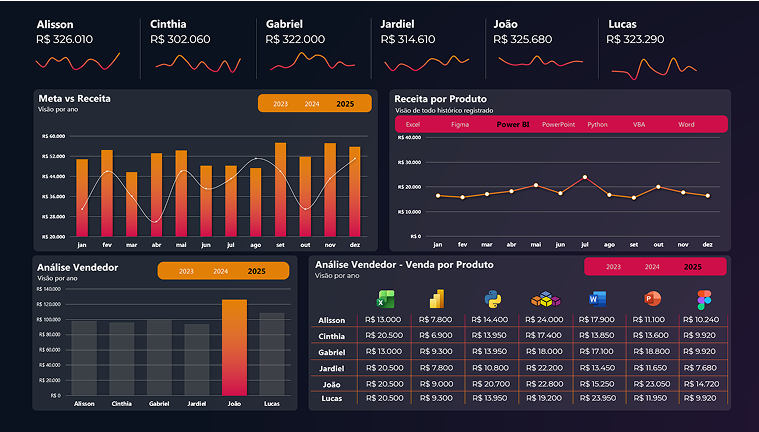Click the Gabriel gray bar
The height and width of the screenshot is (432, 759).
[159, 357]
